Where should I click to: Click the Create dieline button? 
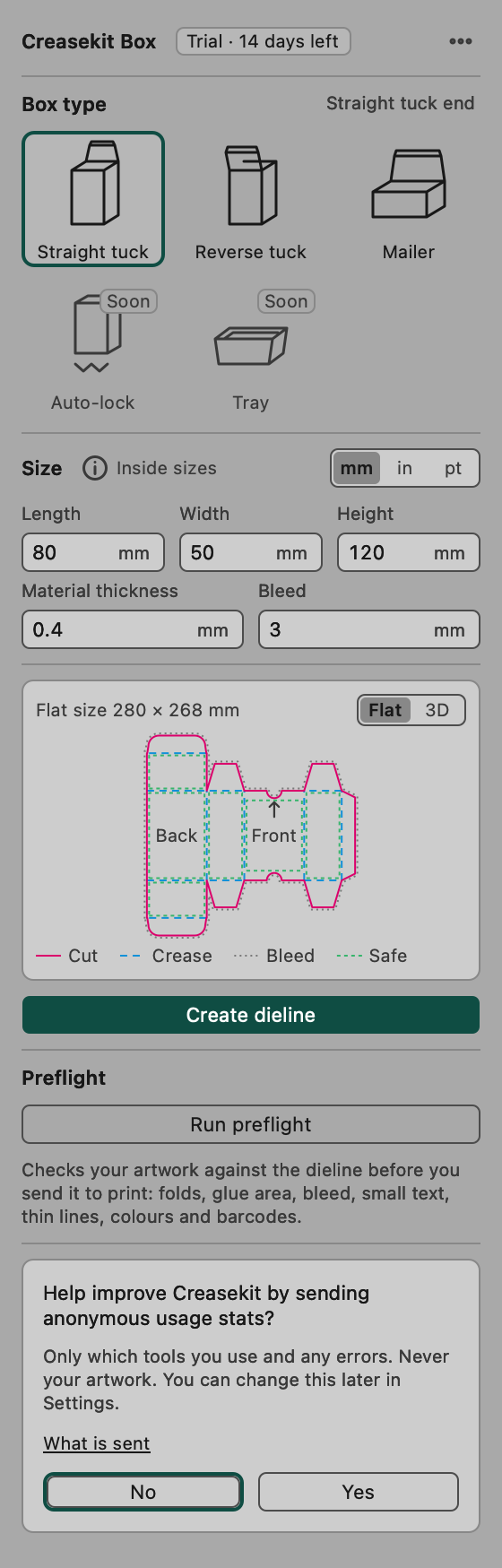(x=251, y=1015)
